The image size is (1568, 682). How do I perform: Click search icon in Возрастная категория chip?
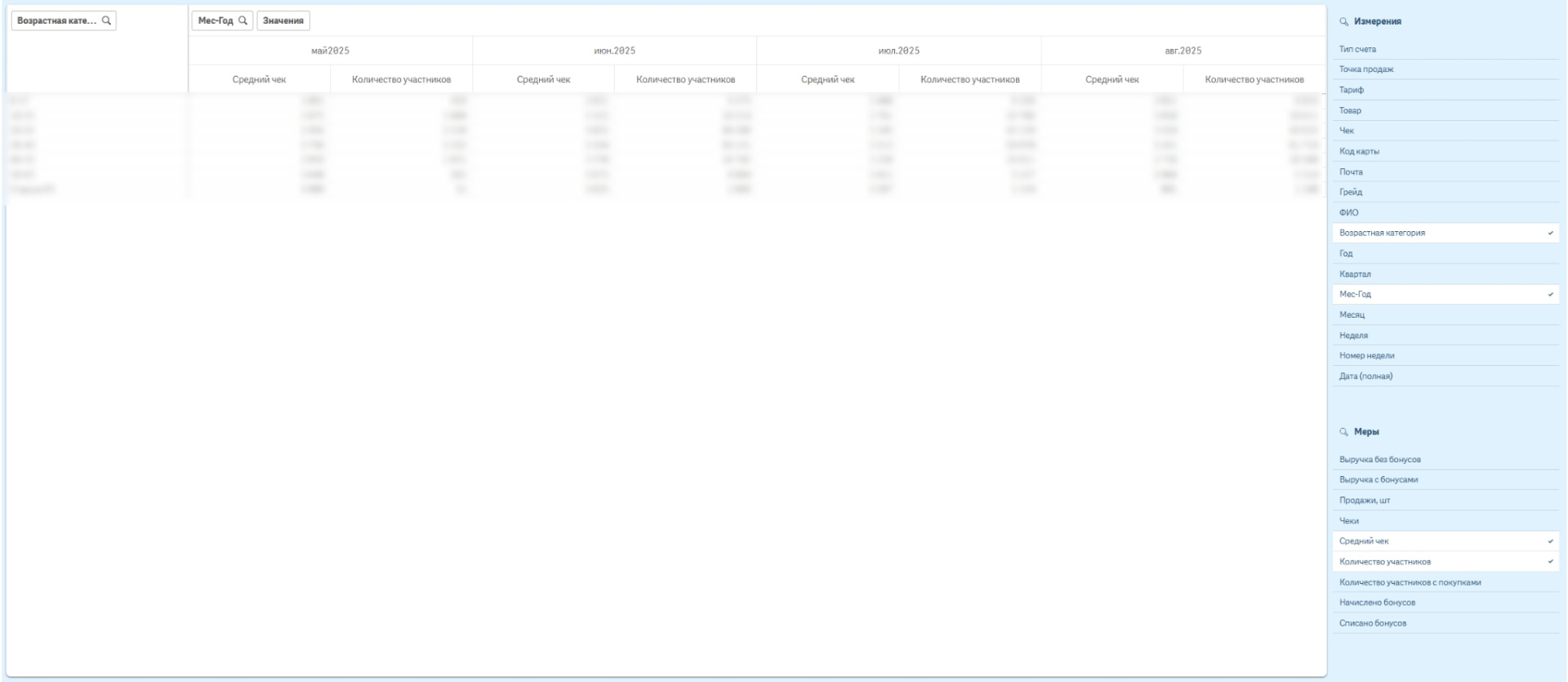click(x=106, y=20)
